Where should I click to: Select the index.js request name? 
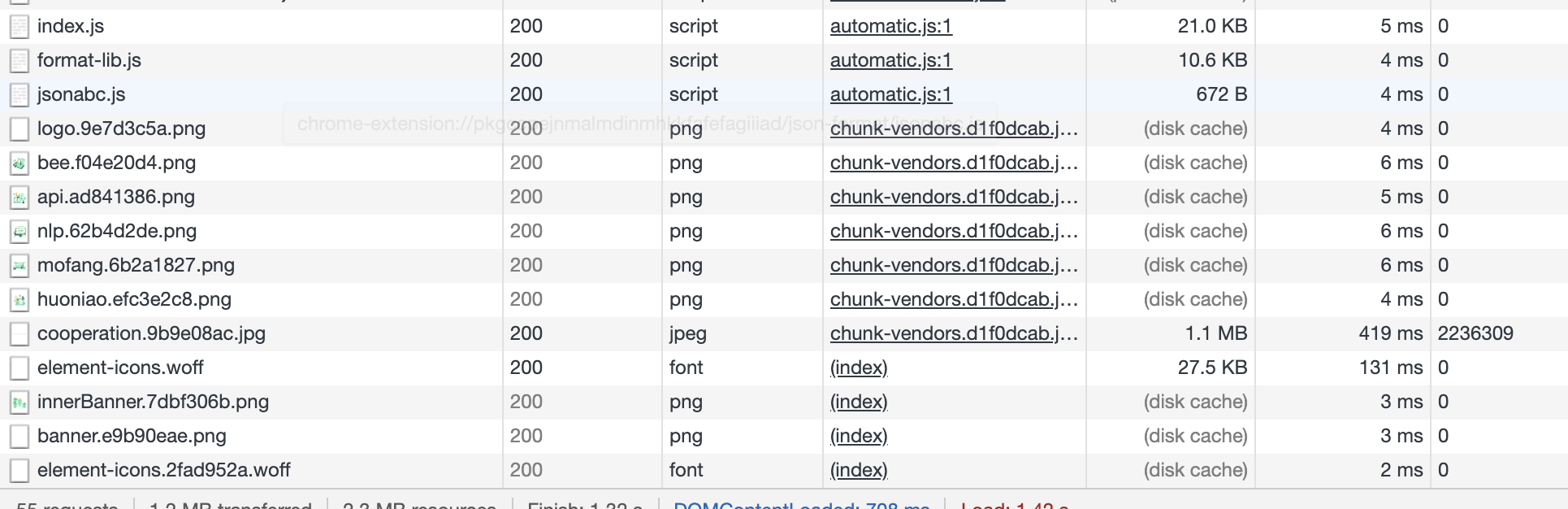[x=71, y=26]
